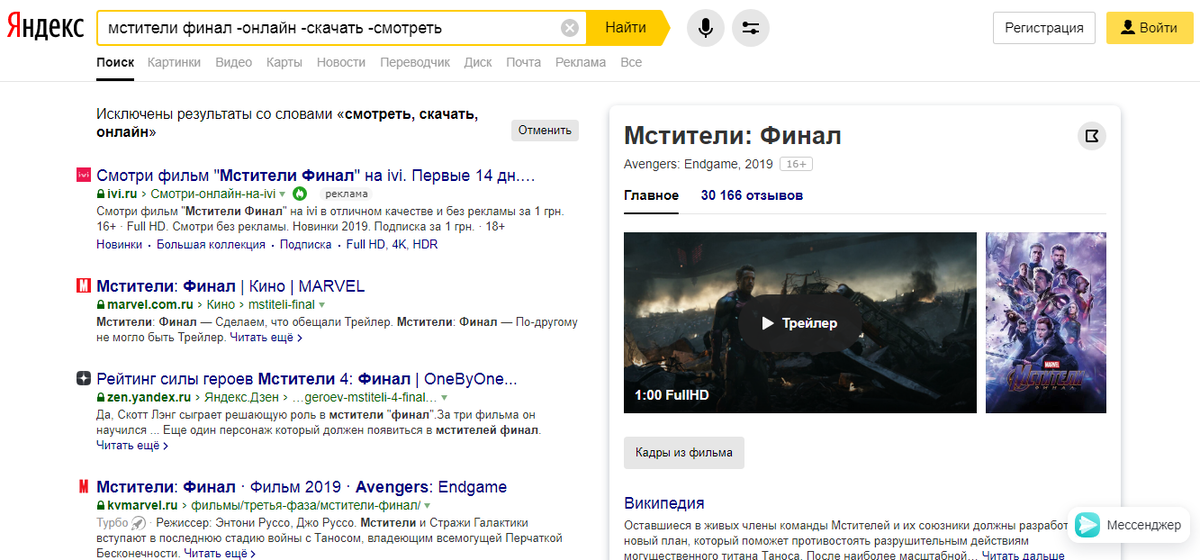Image resolution: width=1200 pixels, height=560 pixels.
Task: Switch to Новости tab
Action: pyautogui.click(x=341, y=62)
